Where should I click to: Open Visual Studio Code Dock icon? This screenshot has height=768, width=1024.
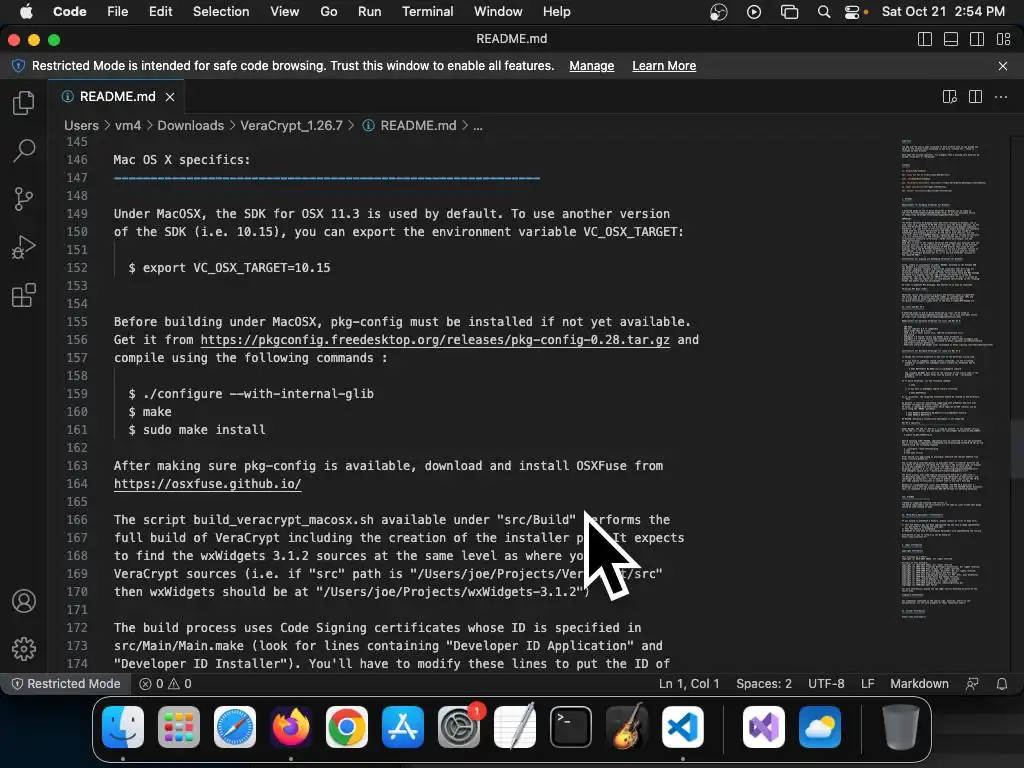[x=683, y=727]
